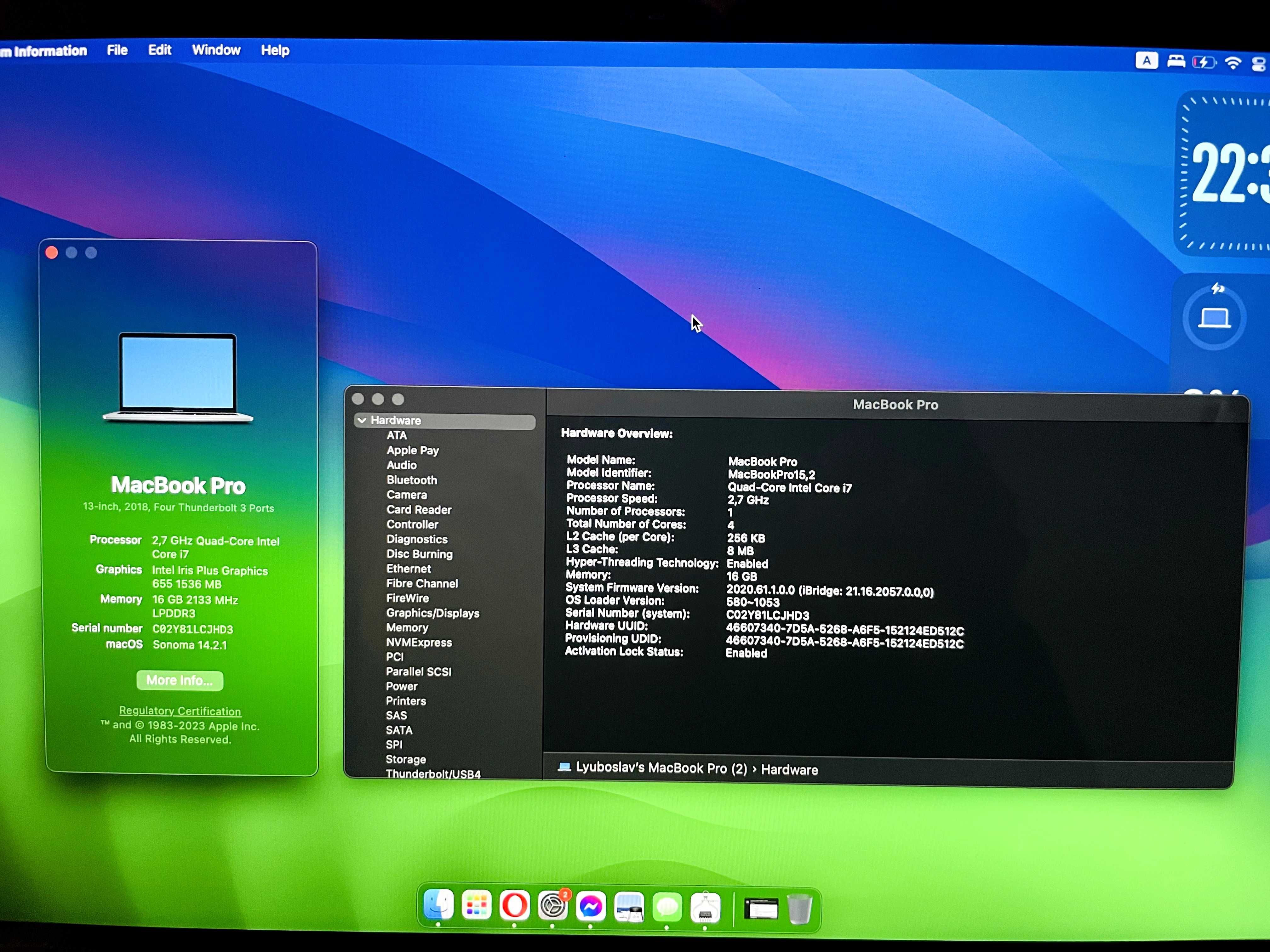Screen dimensions: 1270x952
Task: Click the System Information Dock icon
Action: point(705,908)
